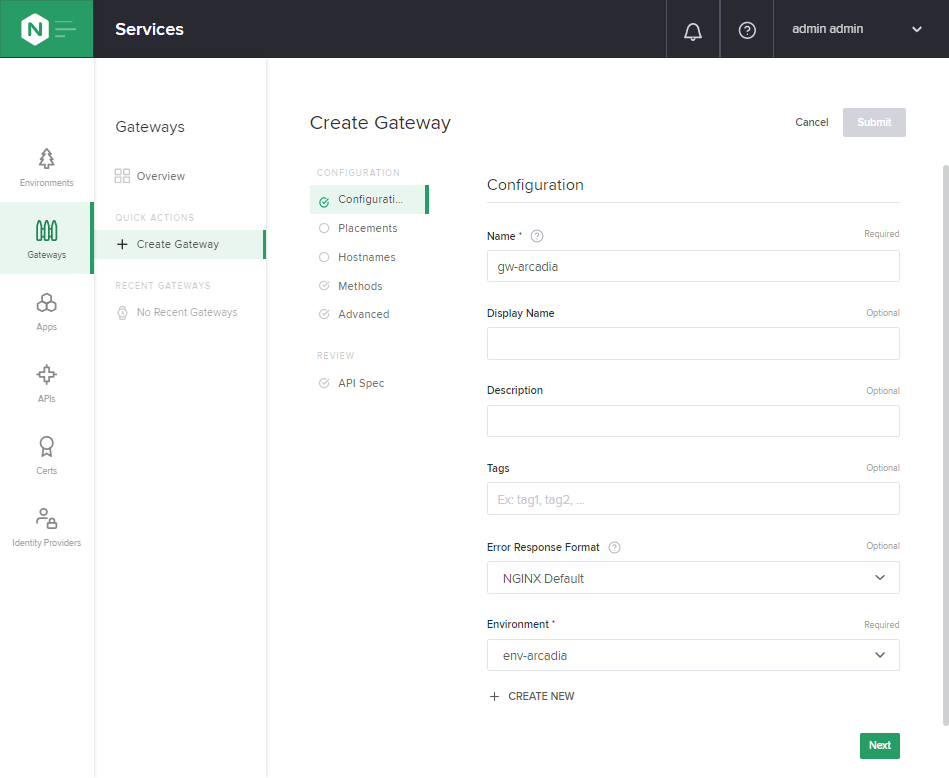Image resolution: width=949 pixels, height=778 pixels.
Task: Open the help question mark in header
Action: click(x=747, y=30)
